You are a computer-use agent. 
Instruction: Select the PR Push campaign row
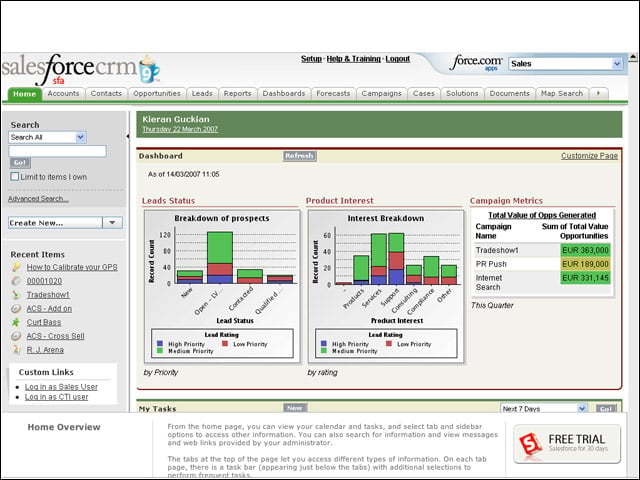click(542, 264)
